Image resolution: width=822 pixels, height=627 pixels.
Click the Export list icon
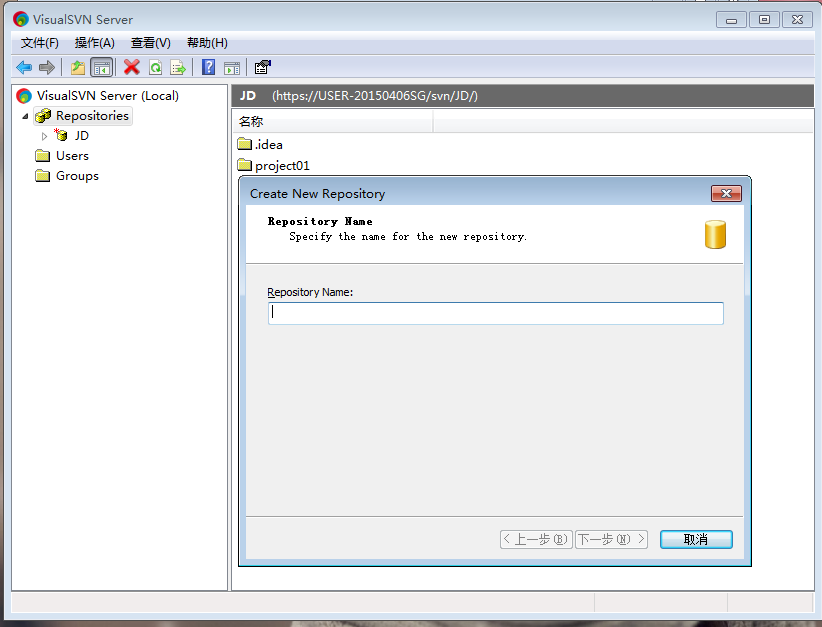point(178,67)
